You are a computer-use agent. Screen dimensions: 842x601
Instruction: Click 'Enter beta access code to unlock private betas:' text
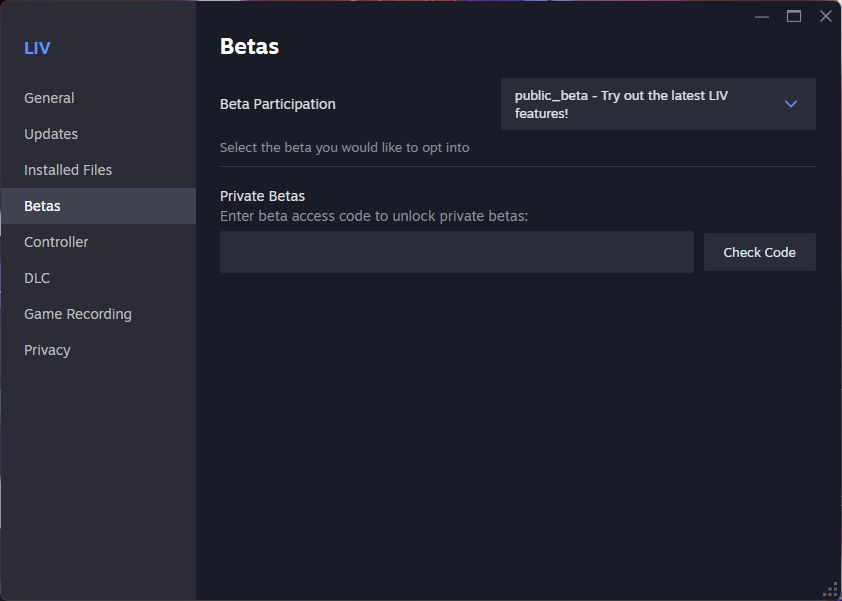(x=374, y=216)
